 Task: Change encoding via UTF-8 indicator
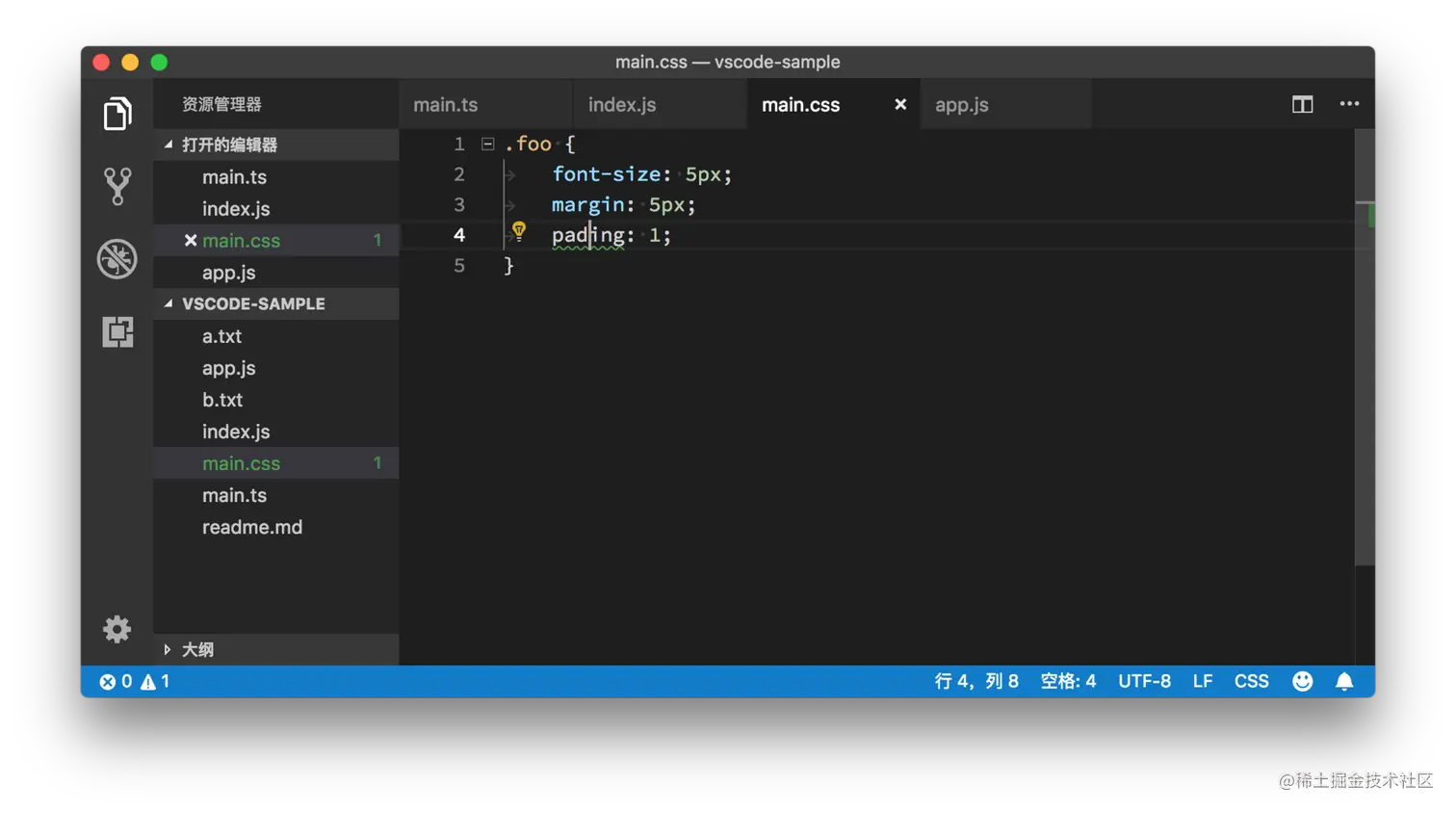[x=1144, y=681]
